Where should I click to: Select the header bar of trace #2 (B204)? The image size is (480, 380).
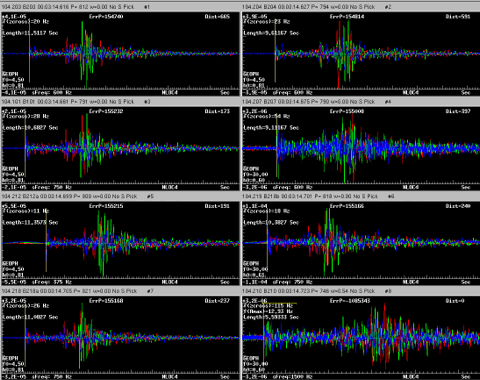pyautogui.click(x=361, y=7)
